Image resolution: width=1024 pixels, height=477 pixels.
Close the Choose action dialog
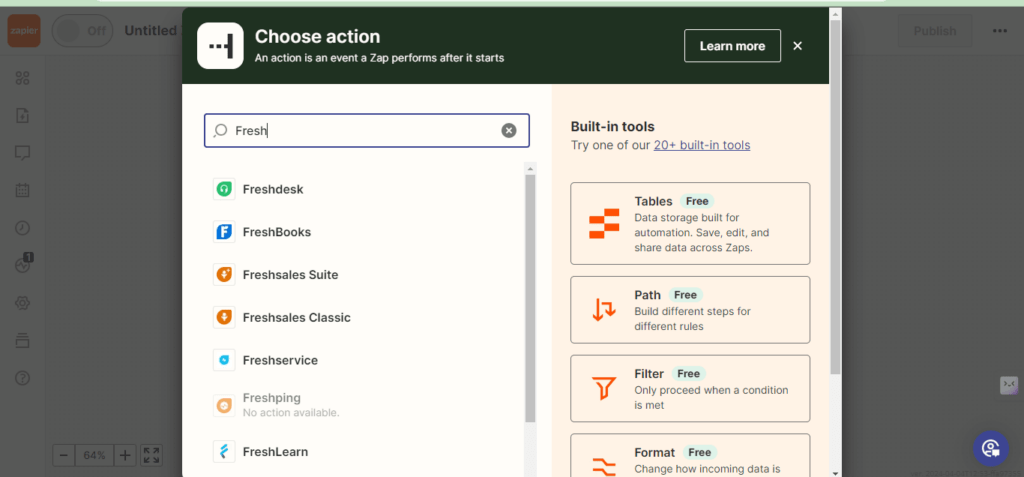(797, 46)
